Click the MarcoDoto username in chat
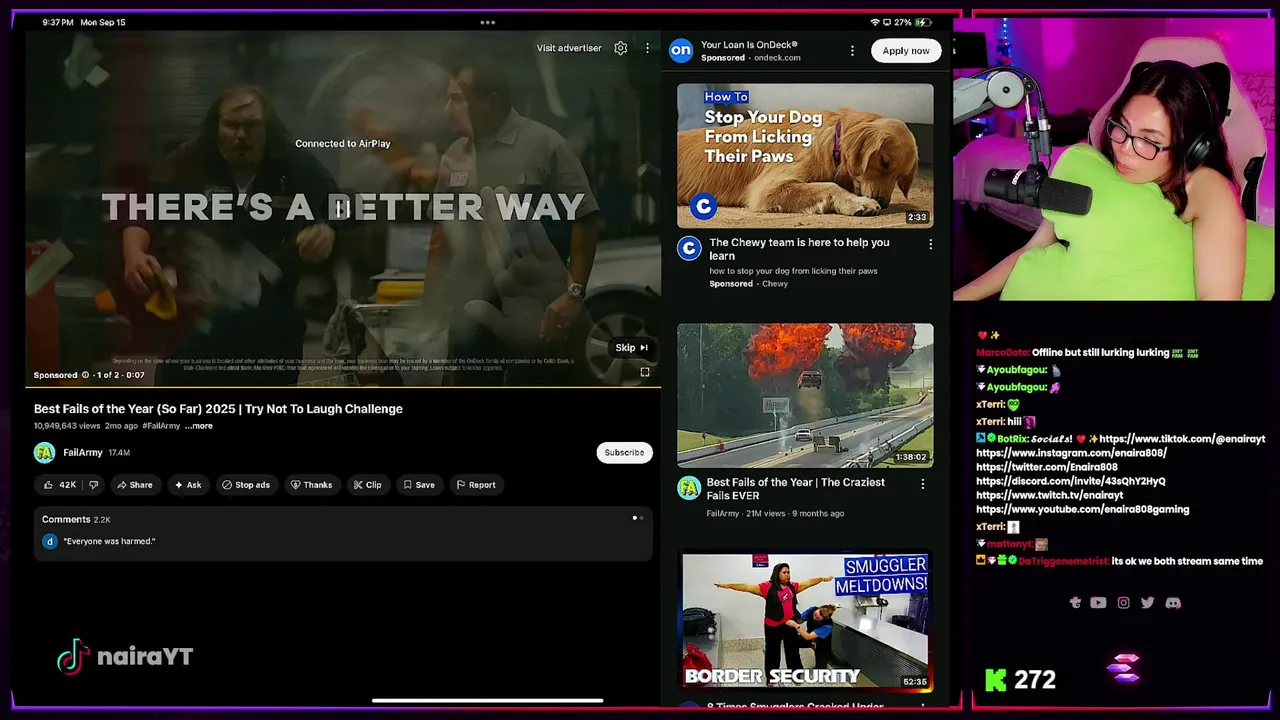The height and width of the screenshot is (720, 1280). [x=1003, y=352]
